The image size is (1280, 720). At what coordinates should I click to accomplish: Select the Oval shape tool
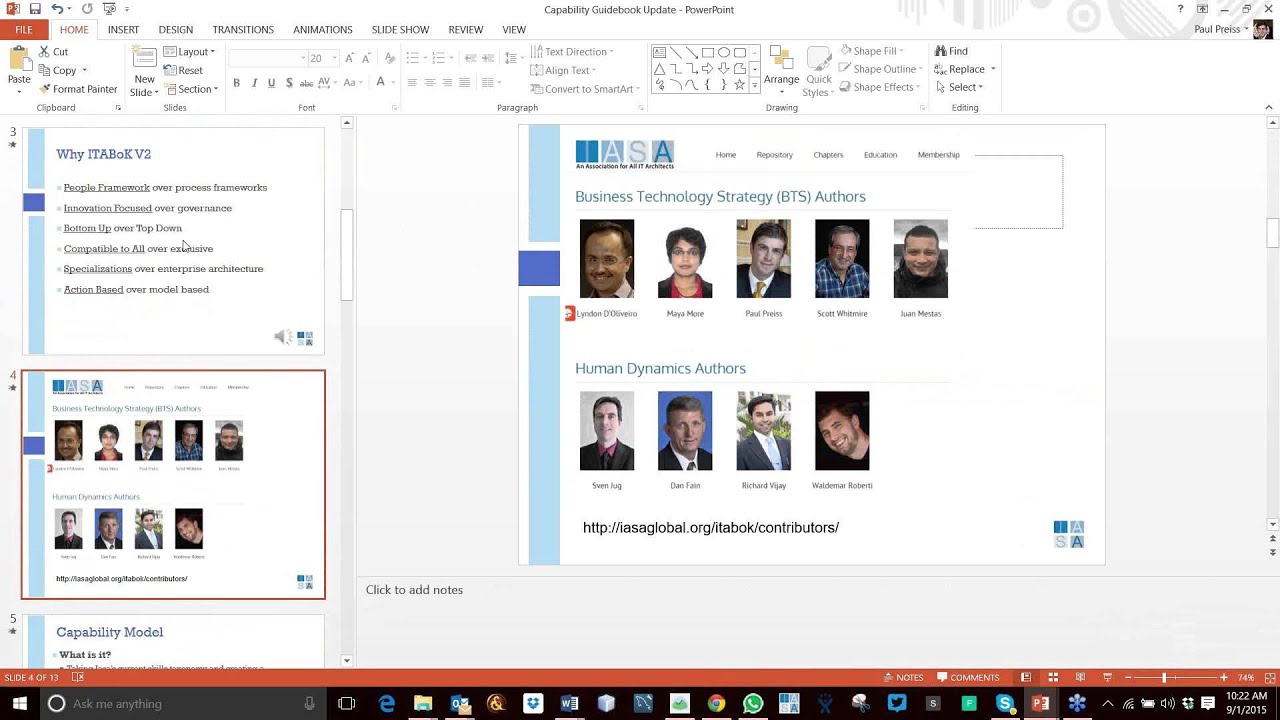tap(724, 53)
